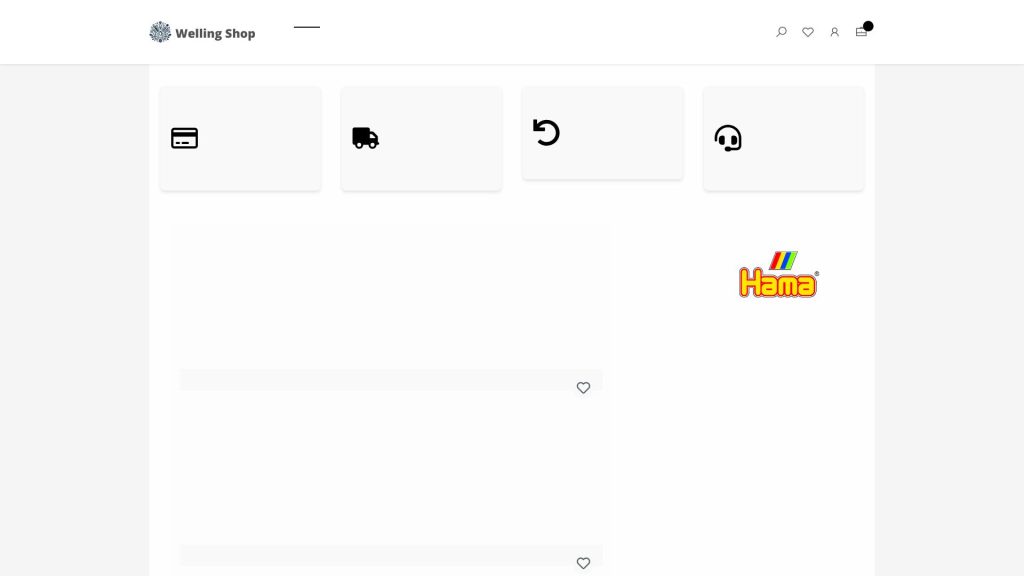Image resolution: width=1024 pixels, height=576 pixels.
Task: Click the circular return arrow icon
Action: (x=547, y=133)
